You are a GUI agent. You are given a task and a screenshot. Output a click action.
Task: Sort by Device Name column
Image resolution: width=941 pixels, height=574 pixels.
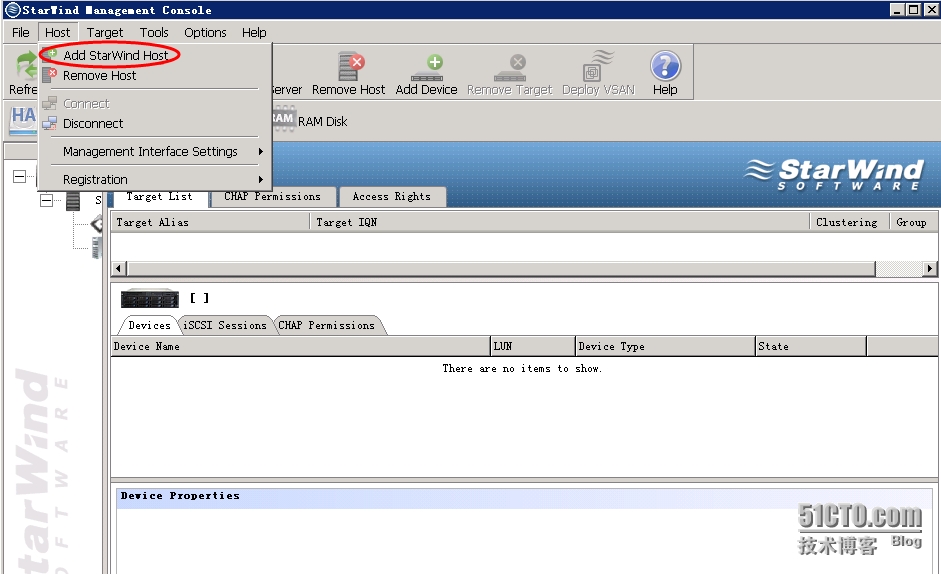pyautogui.click(x=301, y=346)
